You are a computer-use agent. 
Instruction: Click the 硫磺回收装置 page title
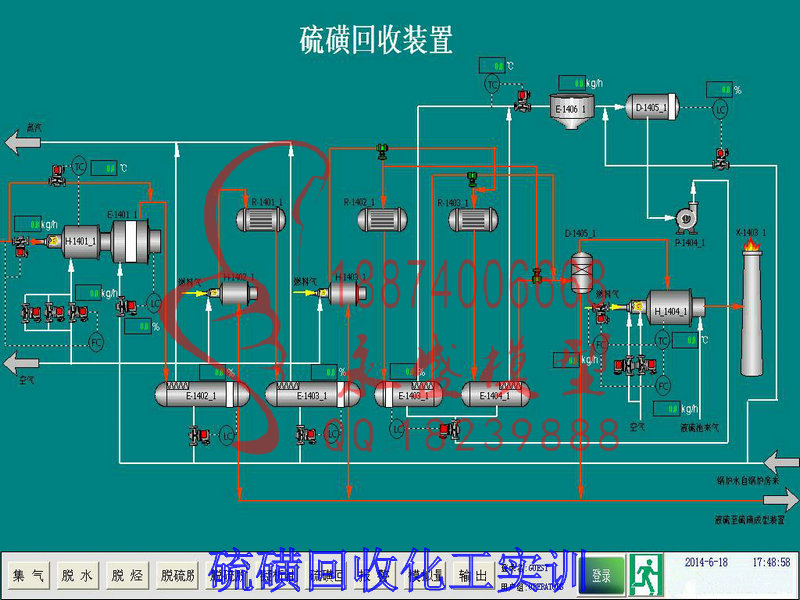376,40
